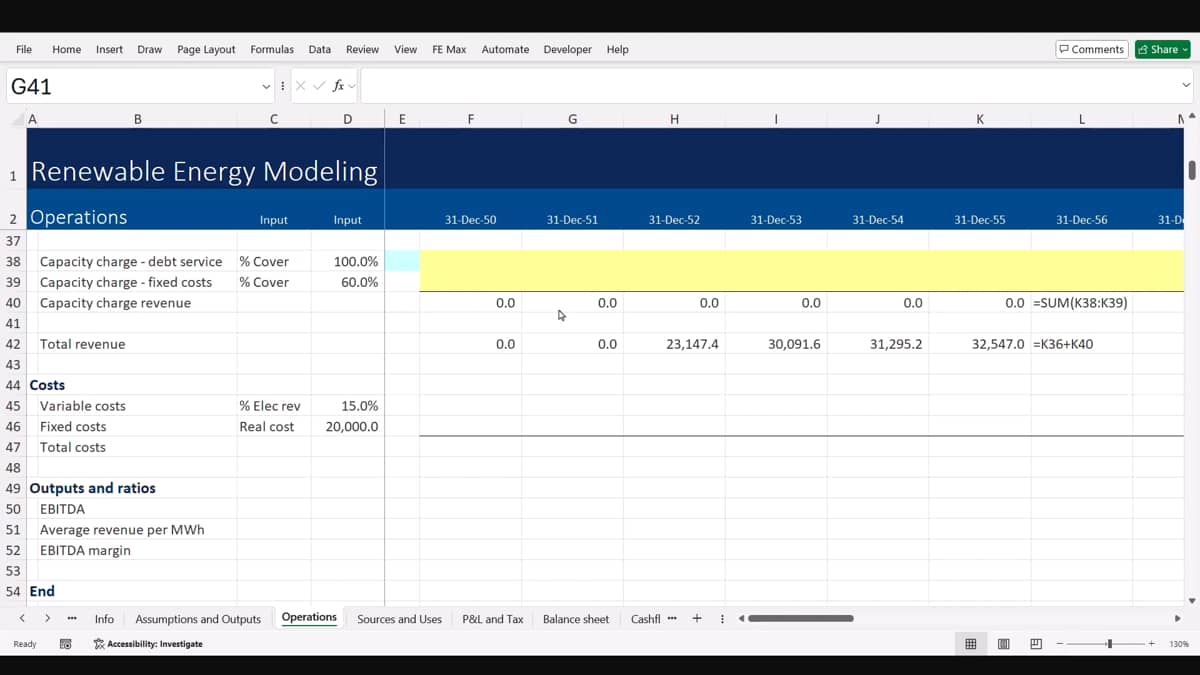Select column F header
The height and width of the screenshot is (675, 1200).
470,119
